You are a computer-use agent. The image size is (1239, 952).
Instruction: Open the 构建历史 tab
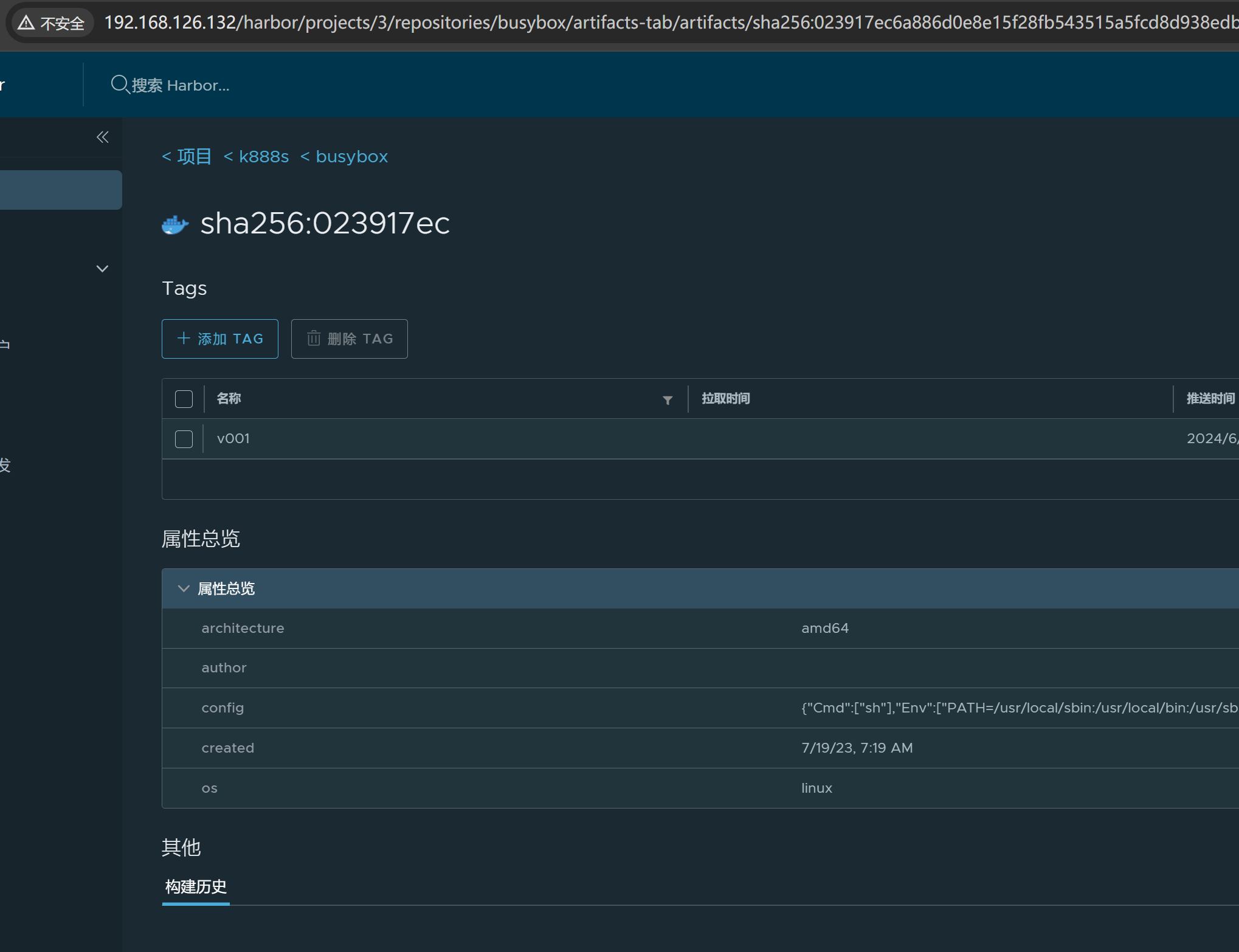coord(196,887)
